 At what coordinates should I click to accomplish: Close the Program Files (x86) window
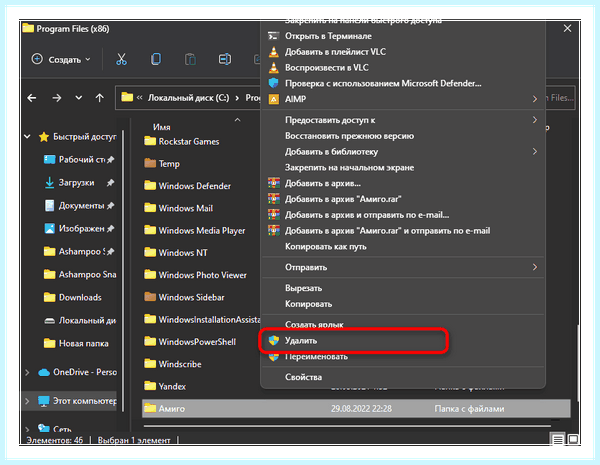[567, 29]
